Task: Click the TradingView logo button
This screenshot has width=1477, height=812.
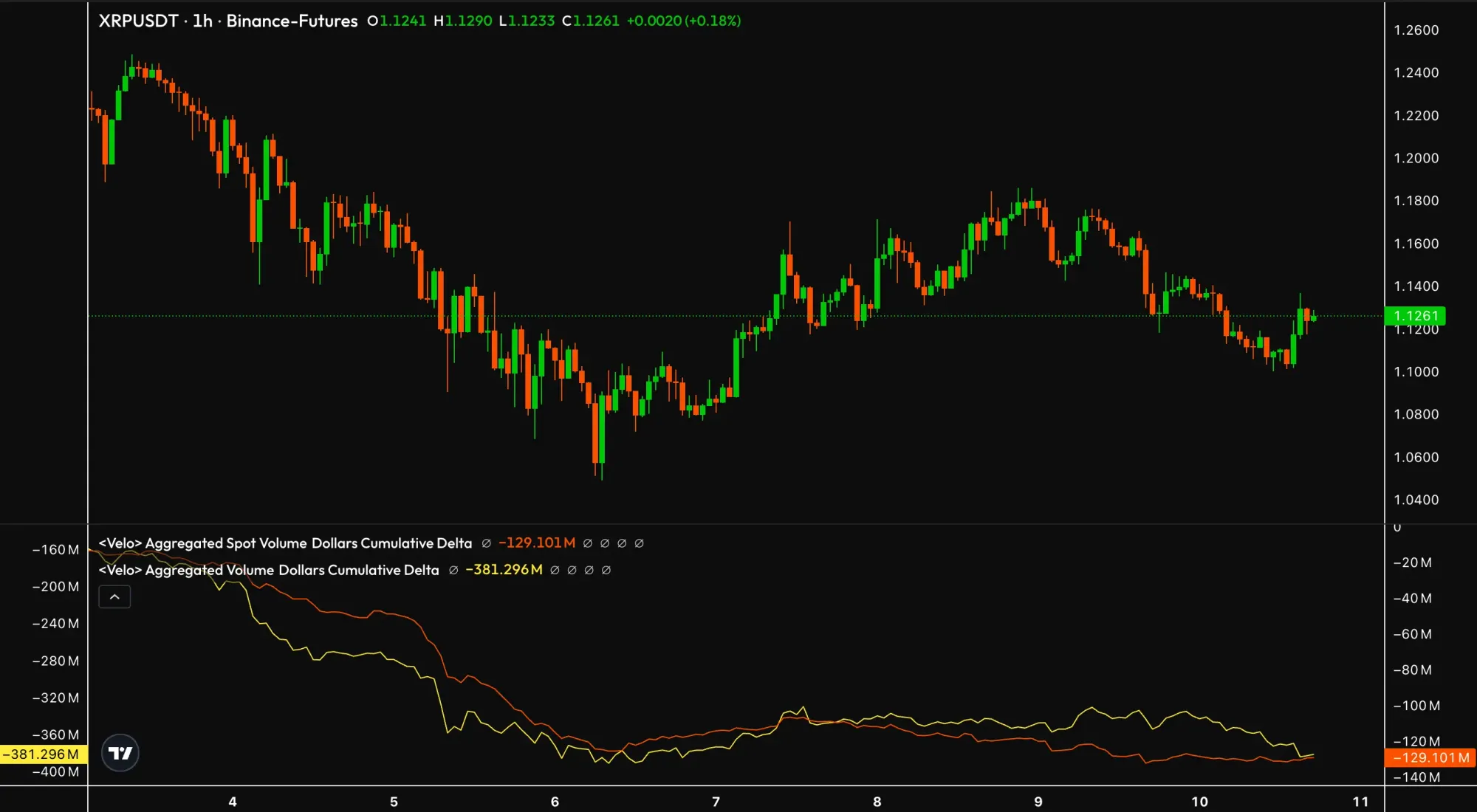Action: (120, 753)
